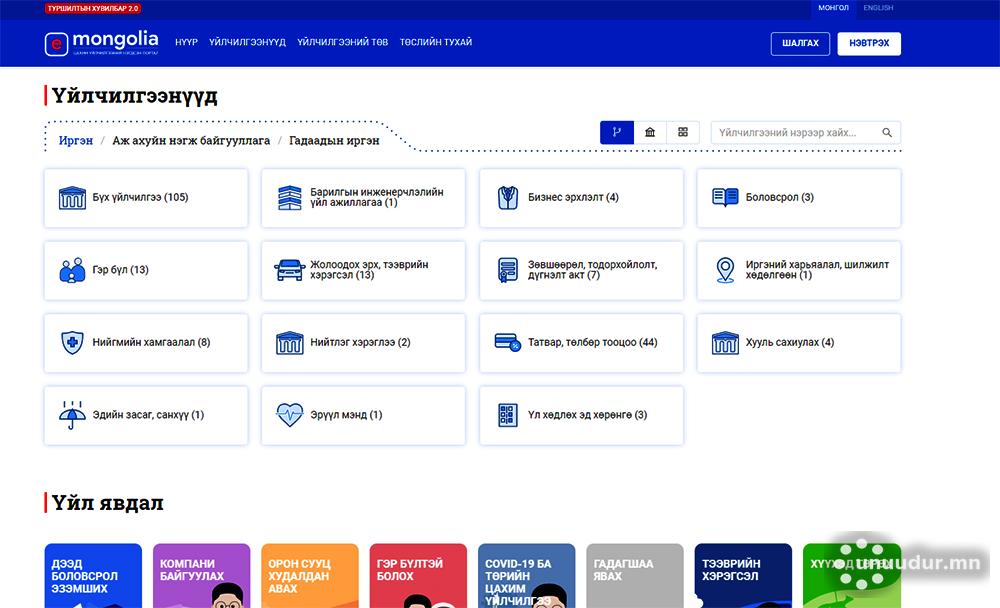This screenshot has width=1000, height=608.
Task: Open the ТӨСЛИЙН ТУХАЙ menu item
Action: (436, 43)
